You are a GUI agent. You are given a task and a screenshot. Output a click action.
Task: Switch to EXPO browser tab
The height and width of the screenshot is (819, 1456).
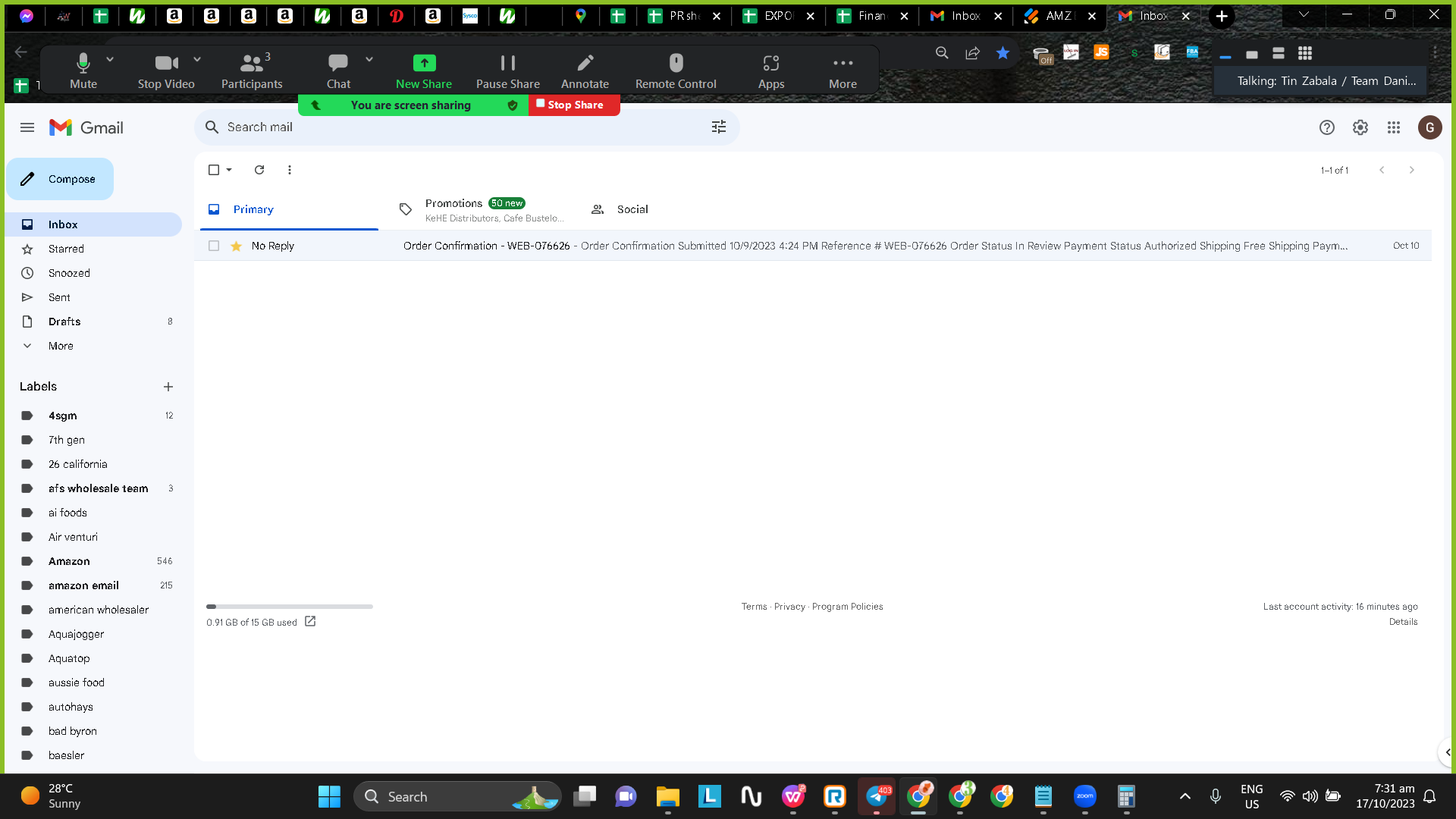[x=779, y=16]
